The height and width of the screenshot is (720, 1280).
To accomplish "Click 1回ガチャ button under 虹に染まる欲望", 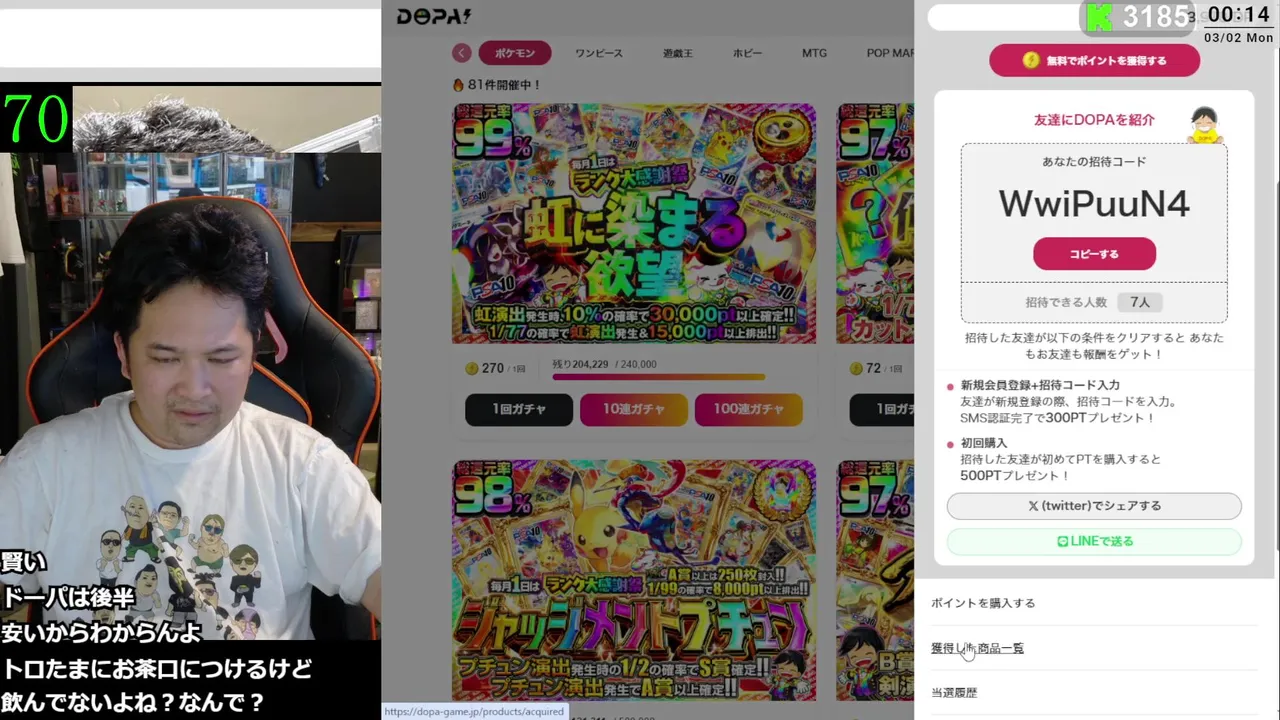I will click(519, 409).
